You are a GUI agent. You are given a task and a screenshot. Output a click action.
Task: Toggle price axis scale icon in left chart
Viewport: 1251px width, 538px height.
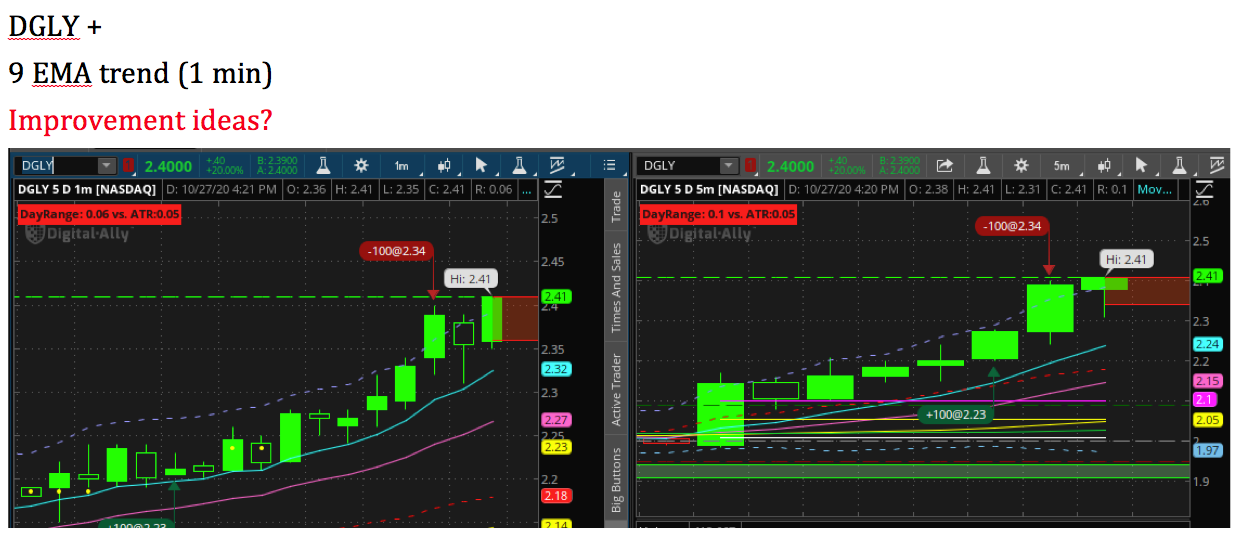(x=552, y=189)
